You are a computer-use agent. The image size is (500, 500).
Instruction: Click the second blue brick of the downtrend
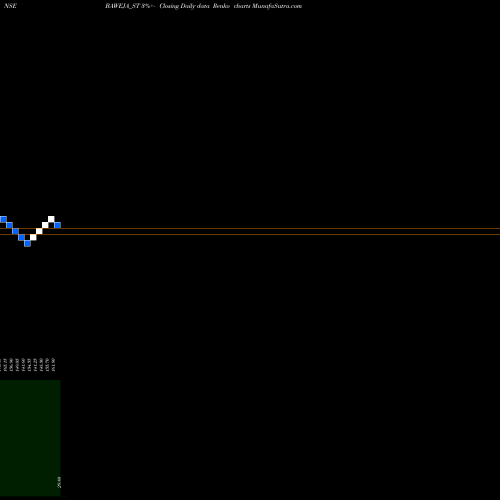coord(9,225)
